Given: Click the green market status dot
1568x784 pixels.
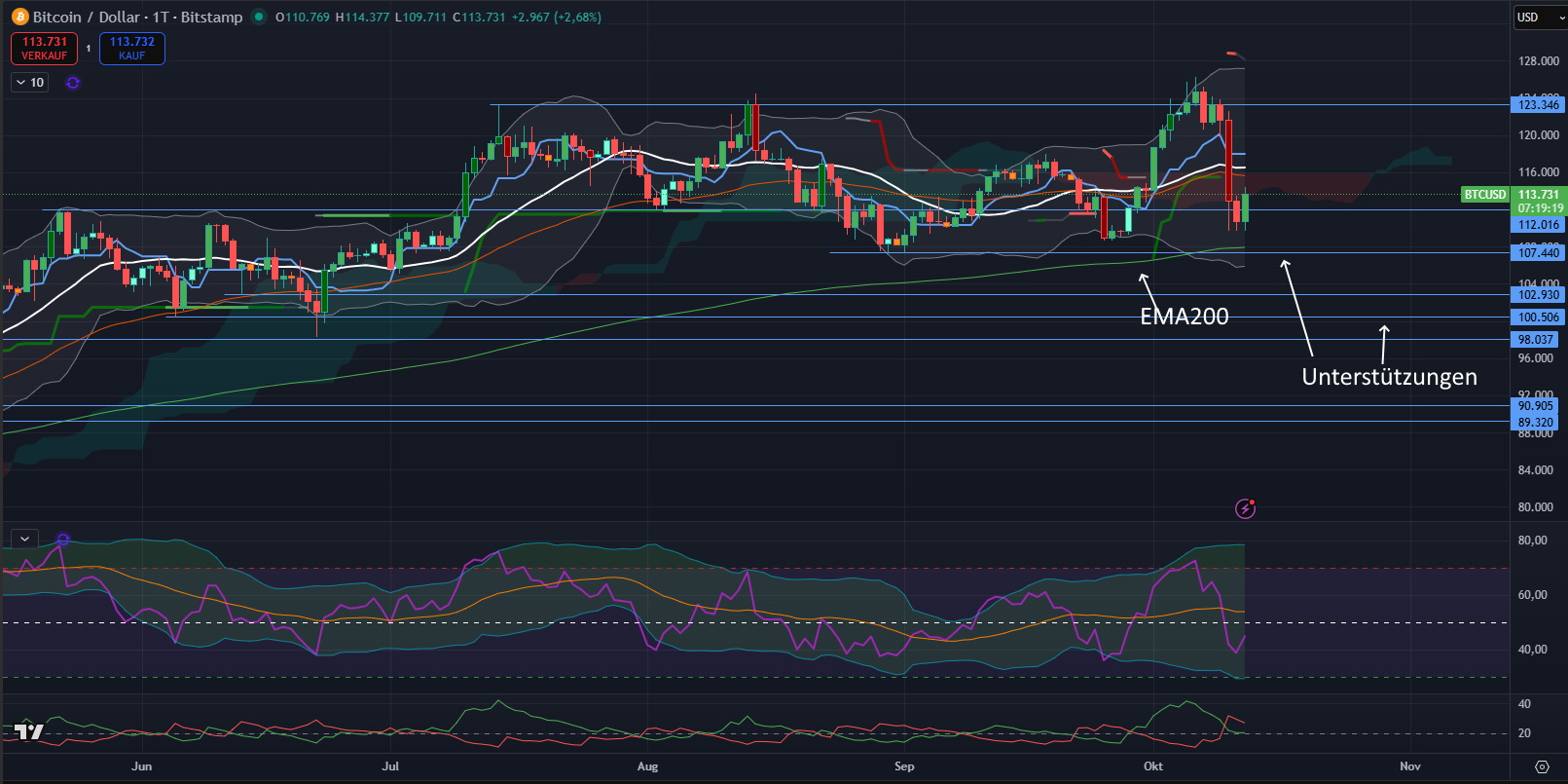Looking at the screenshot, I should [259, 17].
